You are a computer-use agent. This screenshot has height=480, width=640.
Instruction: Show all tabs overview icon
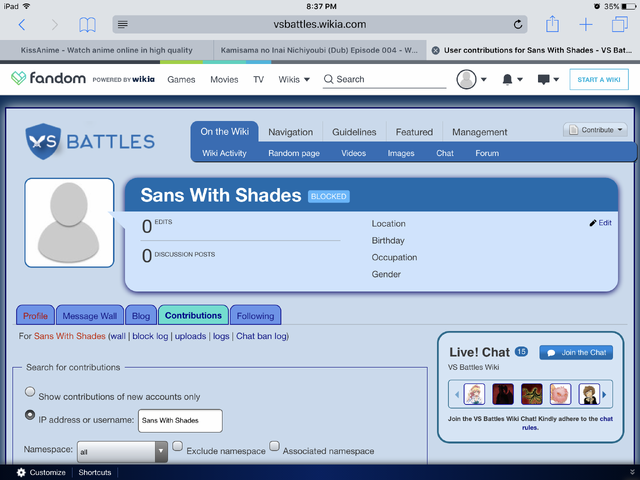(620, 24)
